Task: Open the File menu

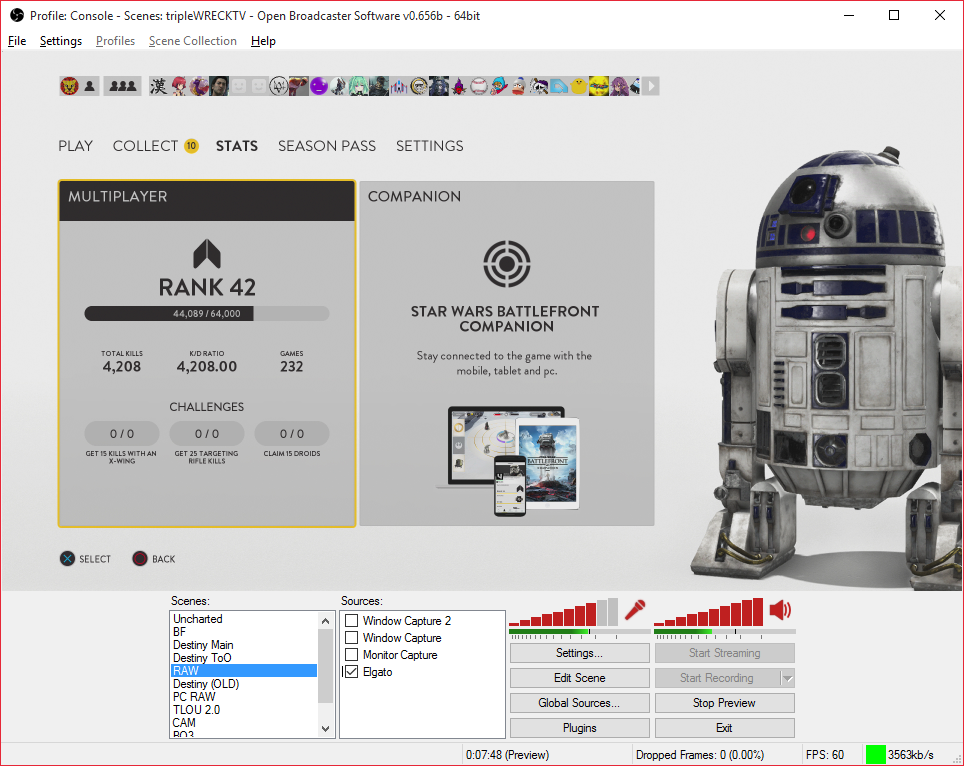Action: point(17,41)
